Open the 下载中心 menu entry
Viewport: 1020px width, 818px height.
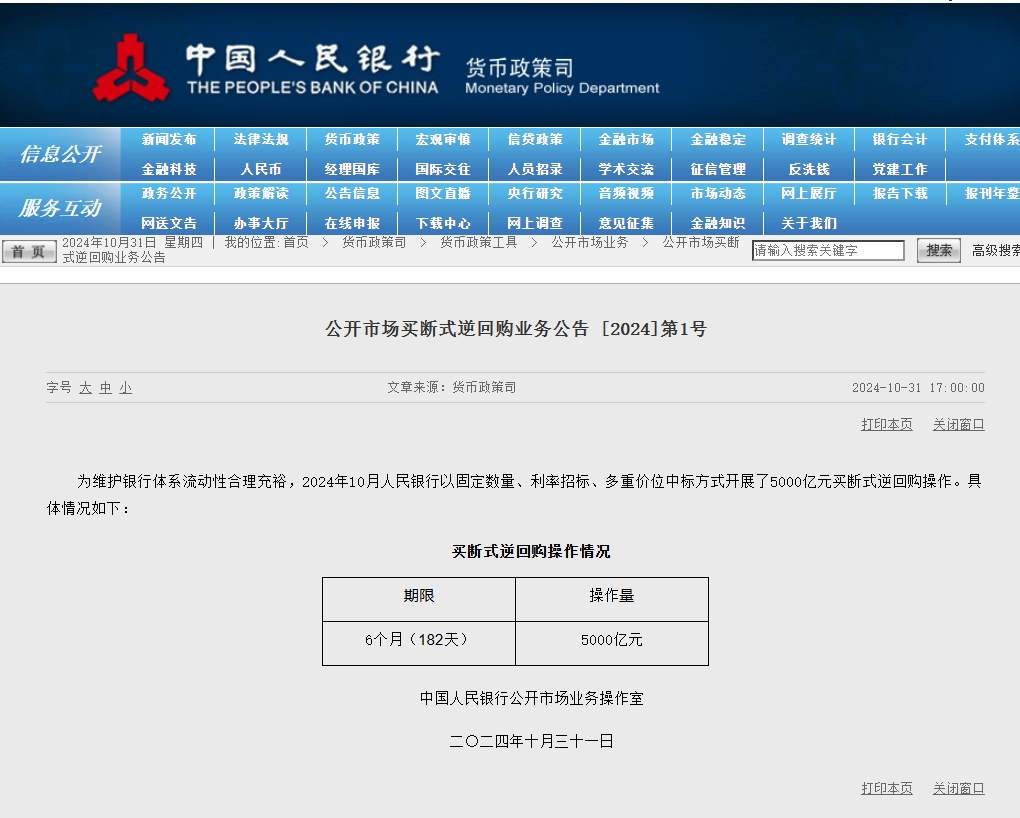pos(443,223)
